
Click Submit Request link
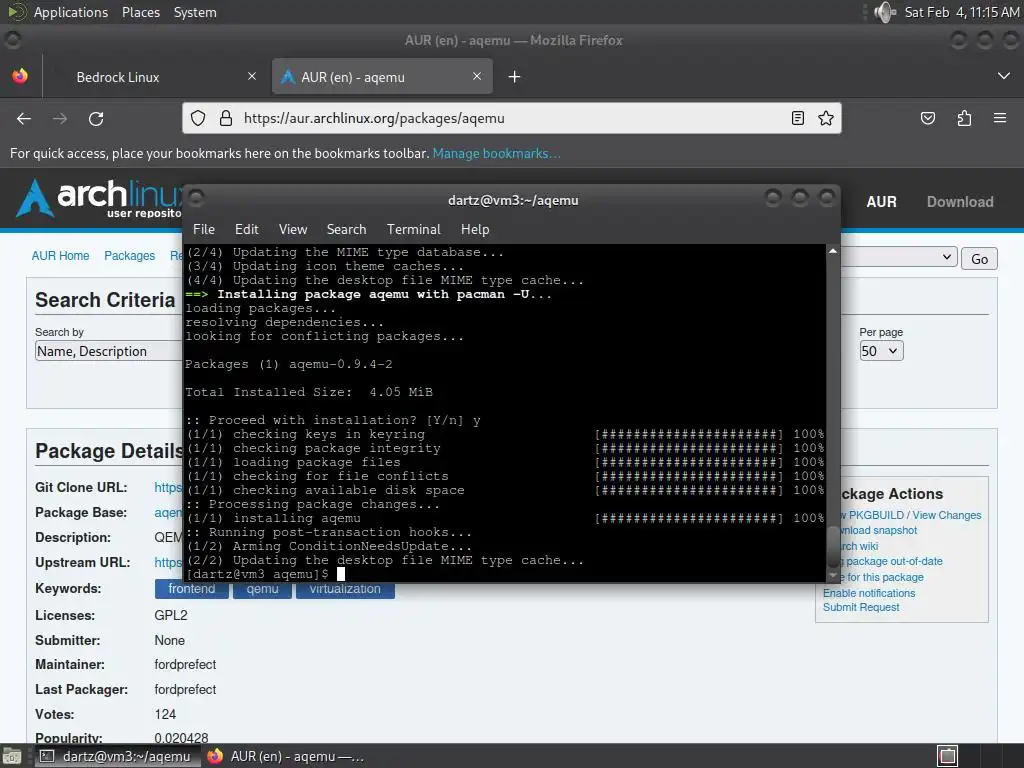[x=861, y=607]
